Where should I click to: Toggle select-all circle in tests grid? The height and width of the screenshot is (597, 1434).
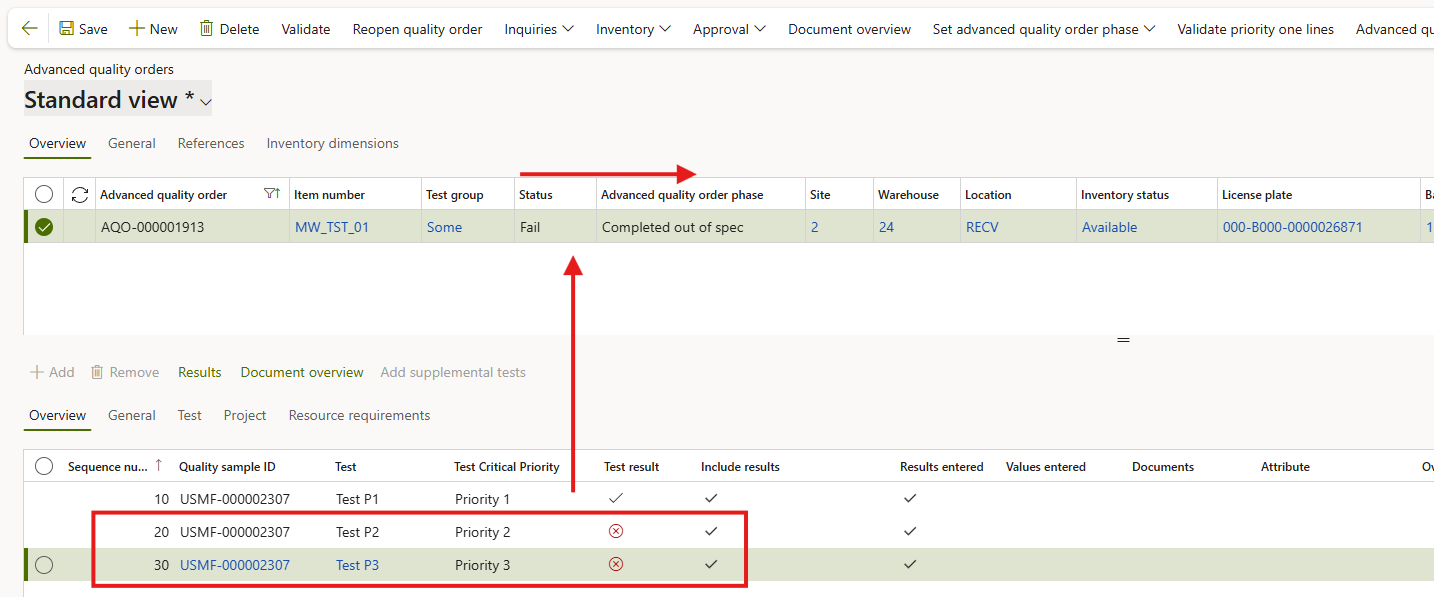[44, 467]
